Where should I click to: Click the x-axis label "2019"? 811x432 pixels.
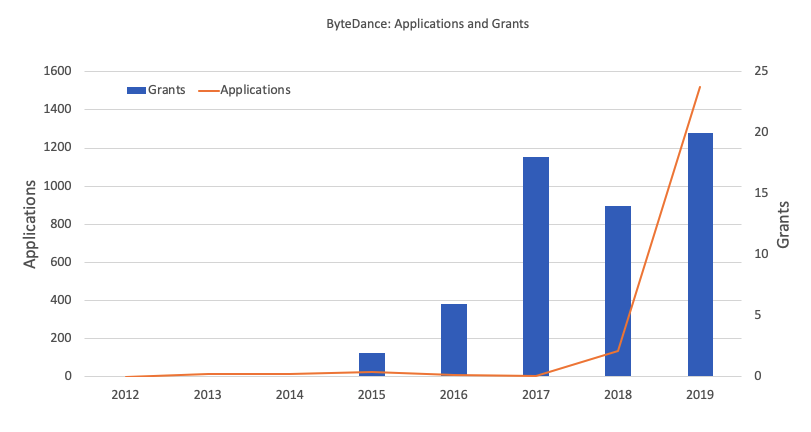(700, 395)
